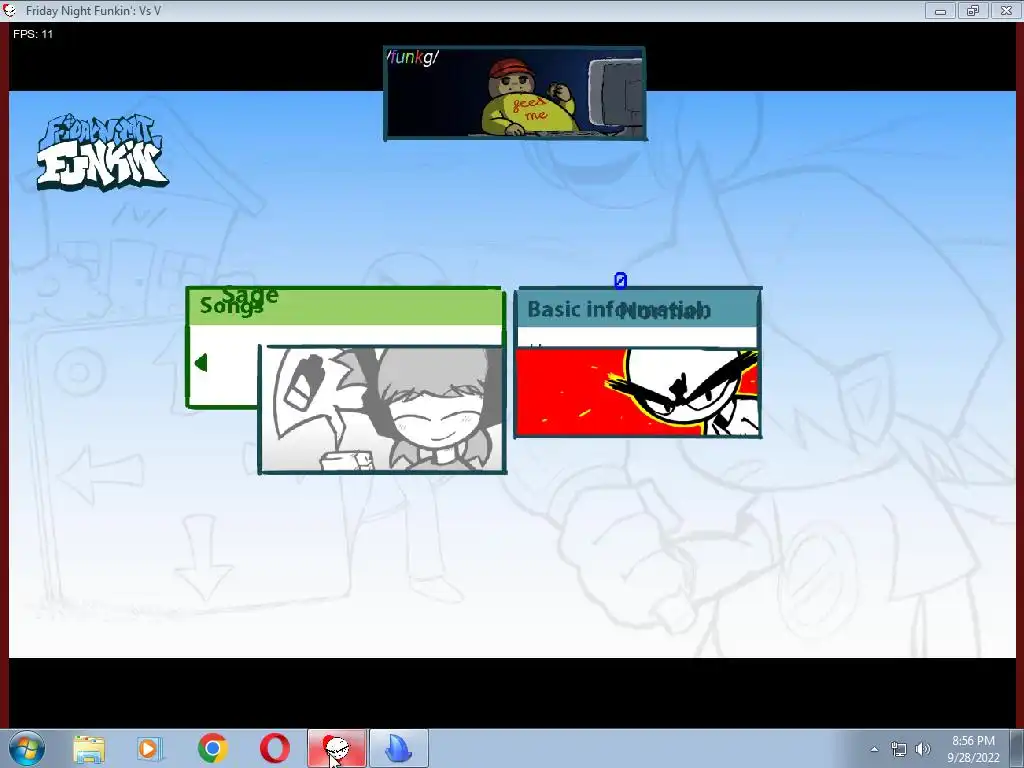Select the Basic information panel header

638,309
